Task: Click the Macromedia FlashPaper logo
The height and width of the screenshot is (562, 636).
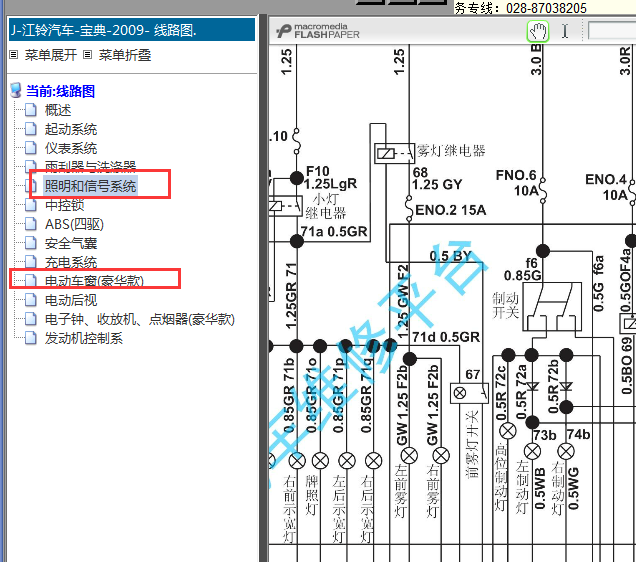Action: tap(318, 31)
